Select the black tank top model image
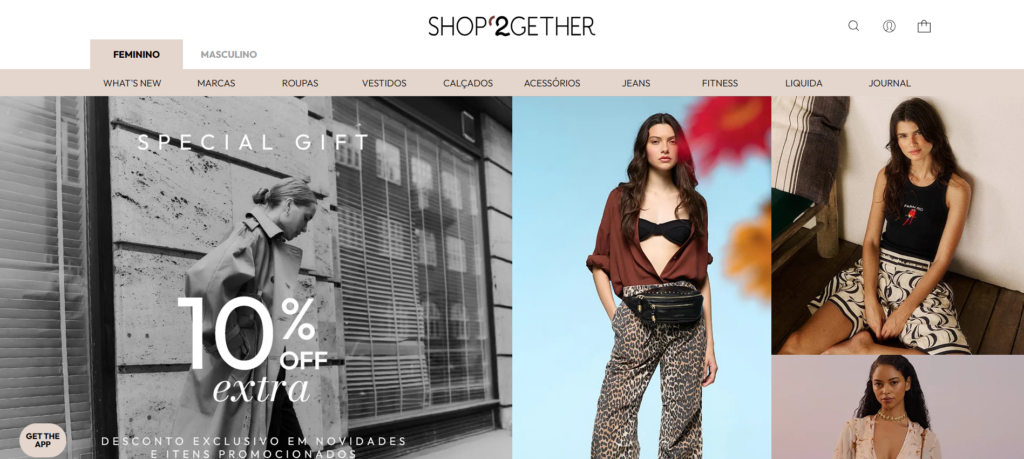This screenshot has height=459, width=1024. (x=898, y=225)
